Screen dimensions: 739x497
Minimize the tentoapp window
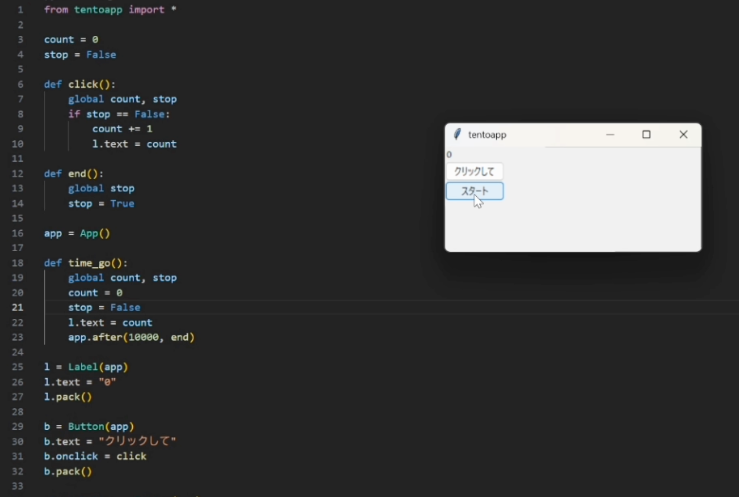point(610,135)
